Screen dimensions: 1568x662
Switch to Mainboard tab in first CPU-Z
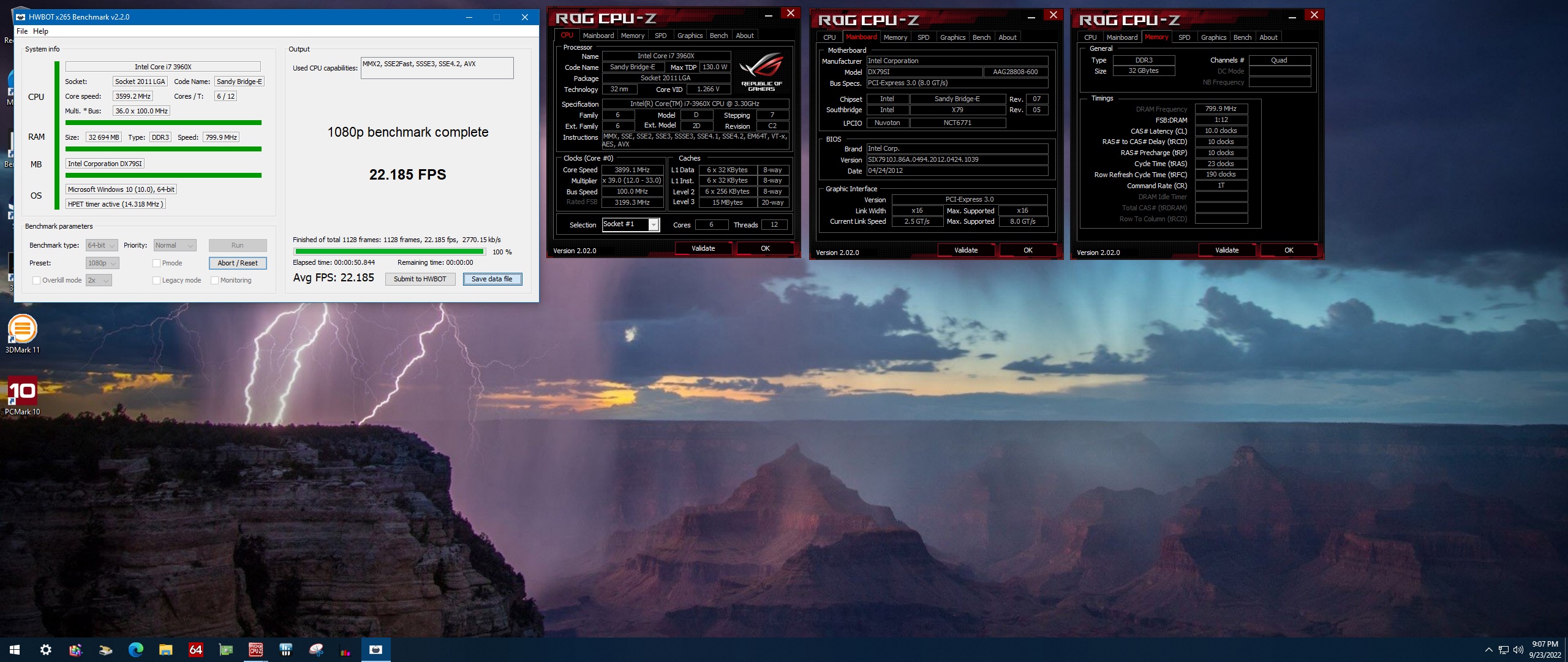[x=598, y=36]
